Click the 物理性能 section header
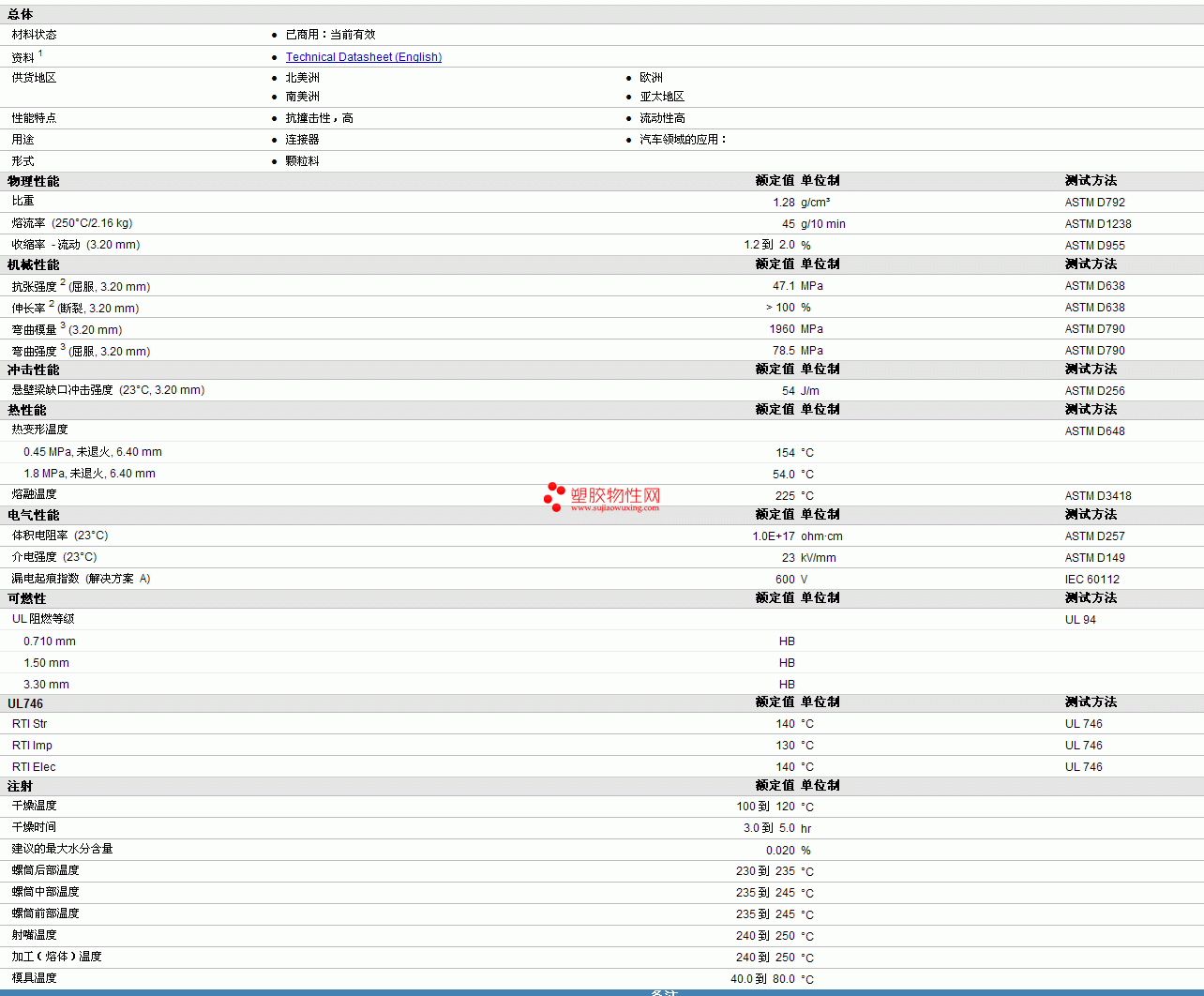The height and width of the screenshot is (996, 1204). pyautogui.click(x=34, y=181)
